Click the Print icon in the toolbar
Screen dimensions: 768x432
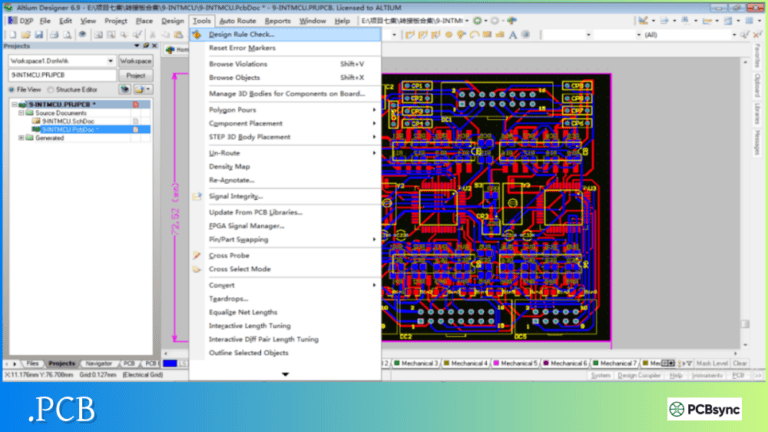55,35
